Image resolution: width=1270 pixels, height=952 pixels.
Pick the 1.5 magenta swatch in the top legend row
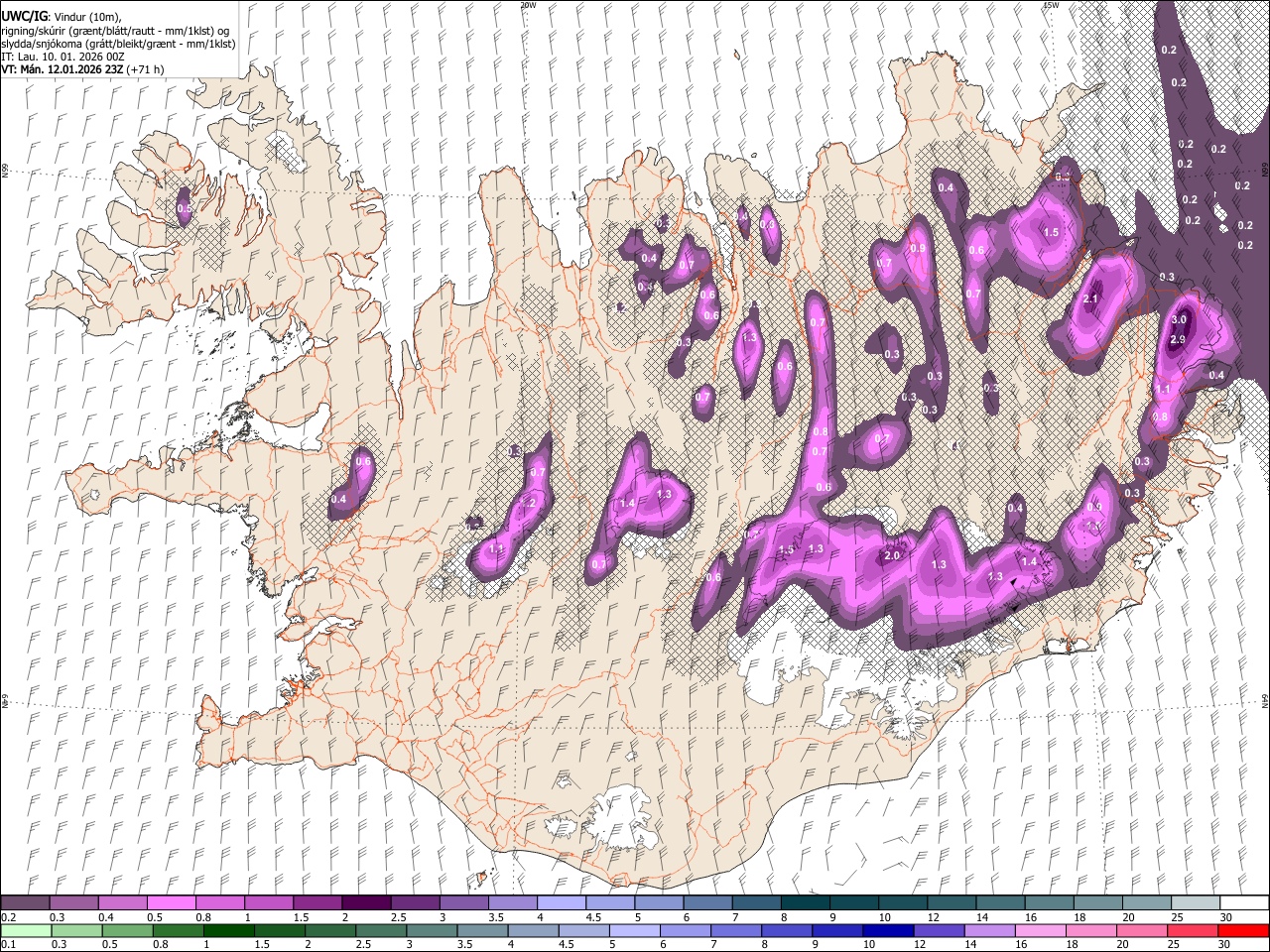(x=317, y=902)
